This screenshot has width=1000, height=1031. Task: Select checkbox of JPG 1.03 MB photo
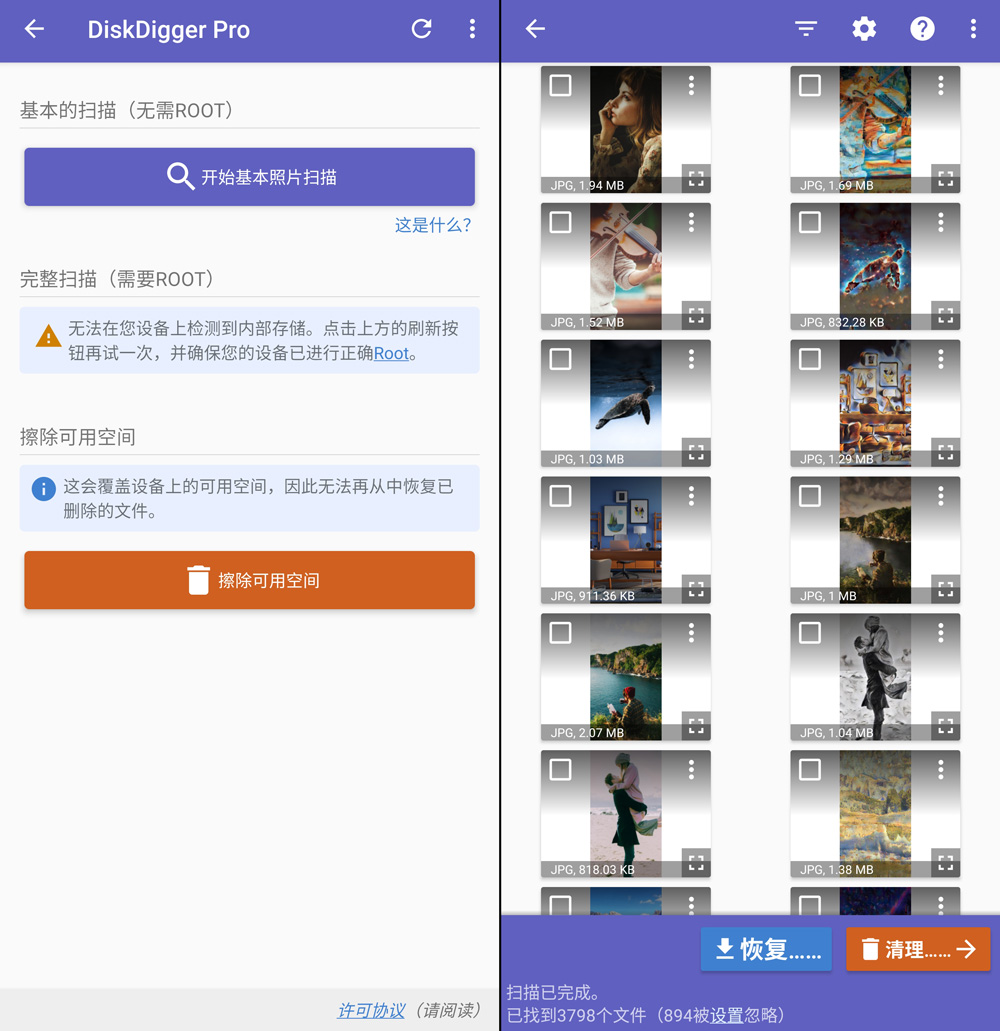point(560,359)
